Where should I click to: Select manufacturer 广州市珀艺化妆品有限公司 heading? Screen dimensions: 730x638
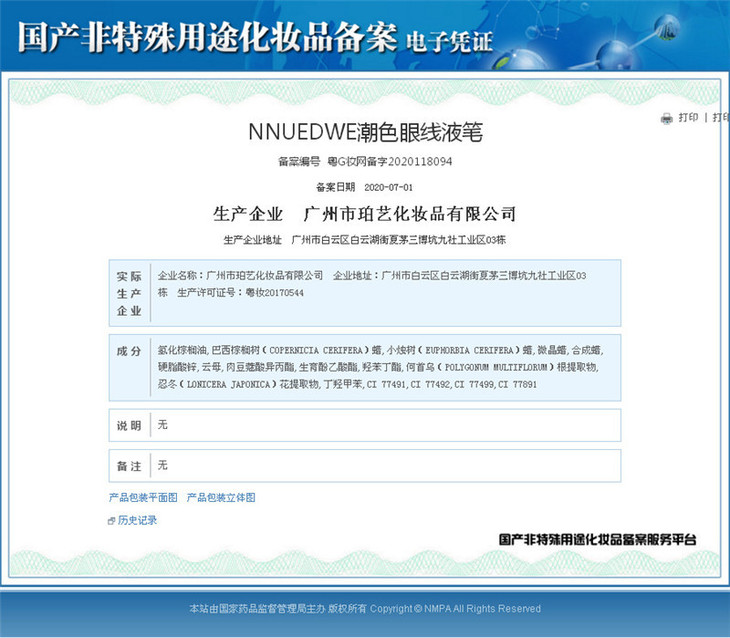tap(410, 214)
